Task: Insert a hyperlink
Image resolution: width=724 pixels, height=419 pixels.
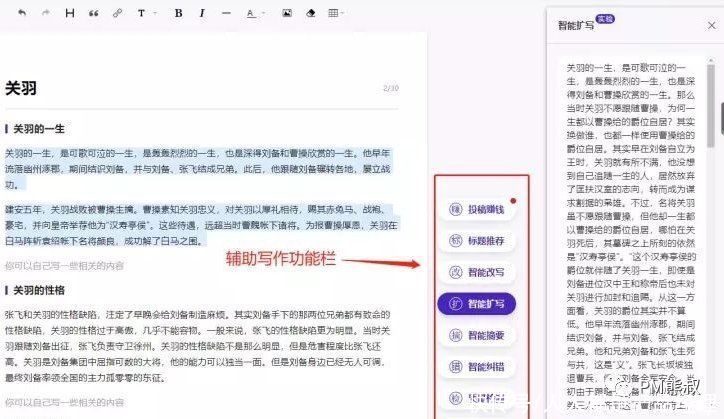Action: point(118,13)
